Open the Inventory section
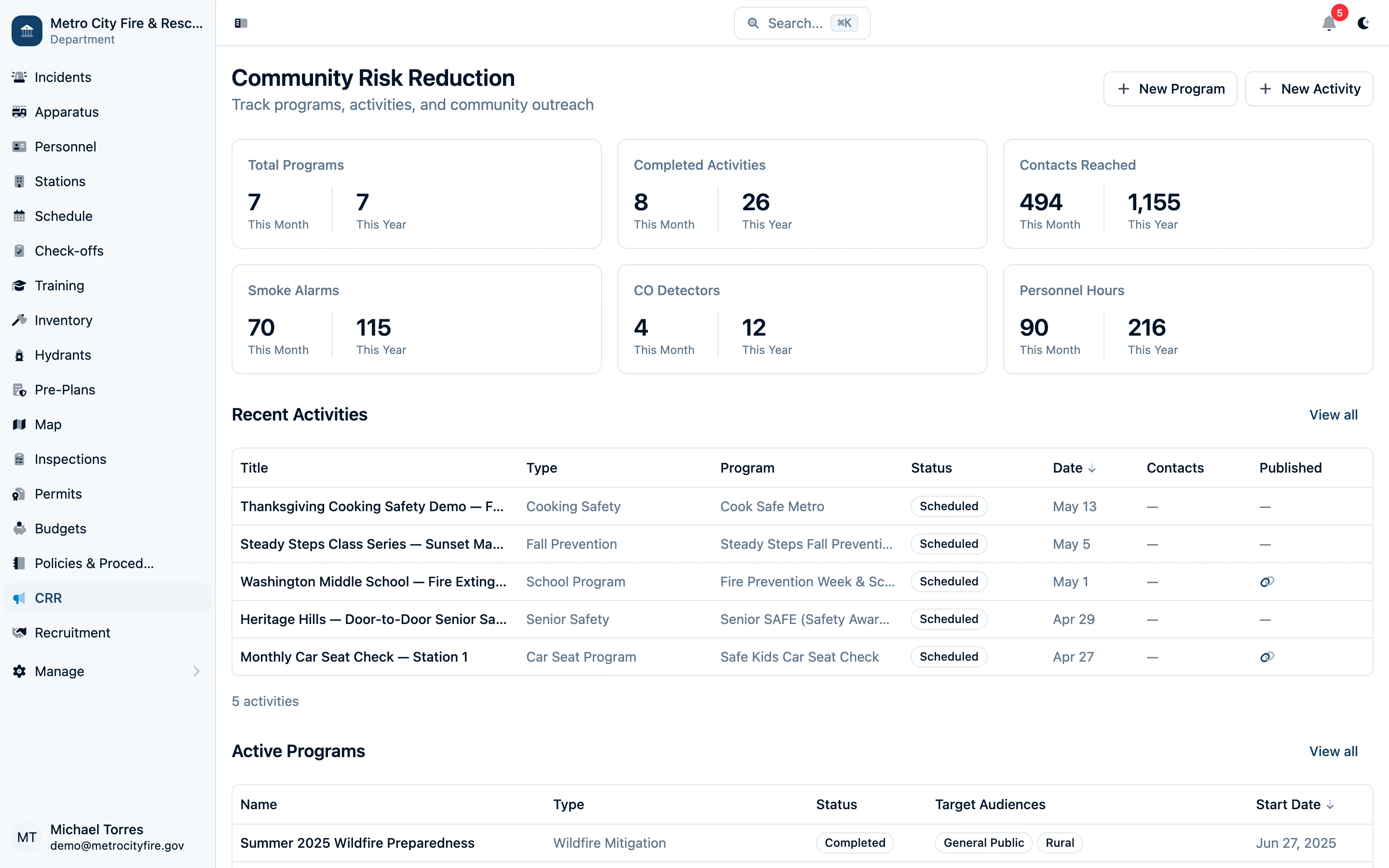The image size is (1389, 868). point(63,320)
